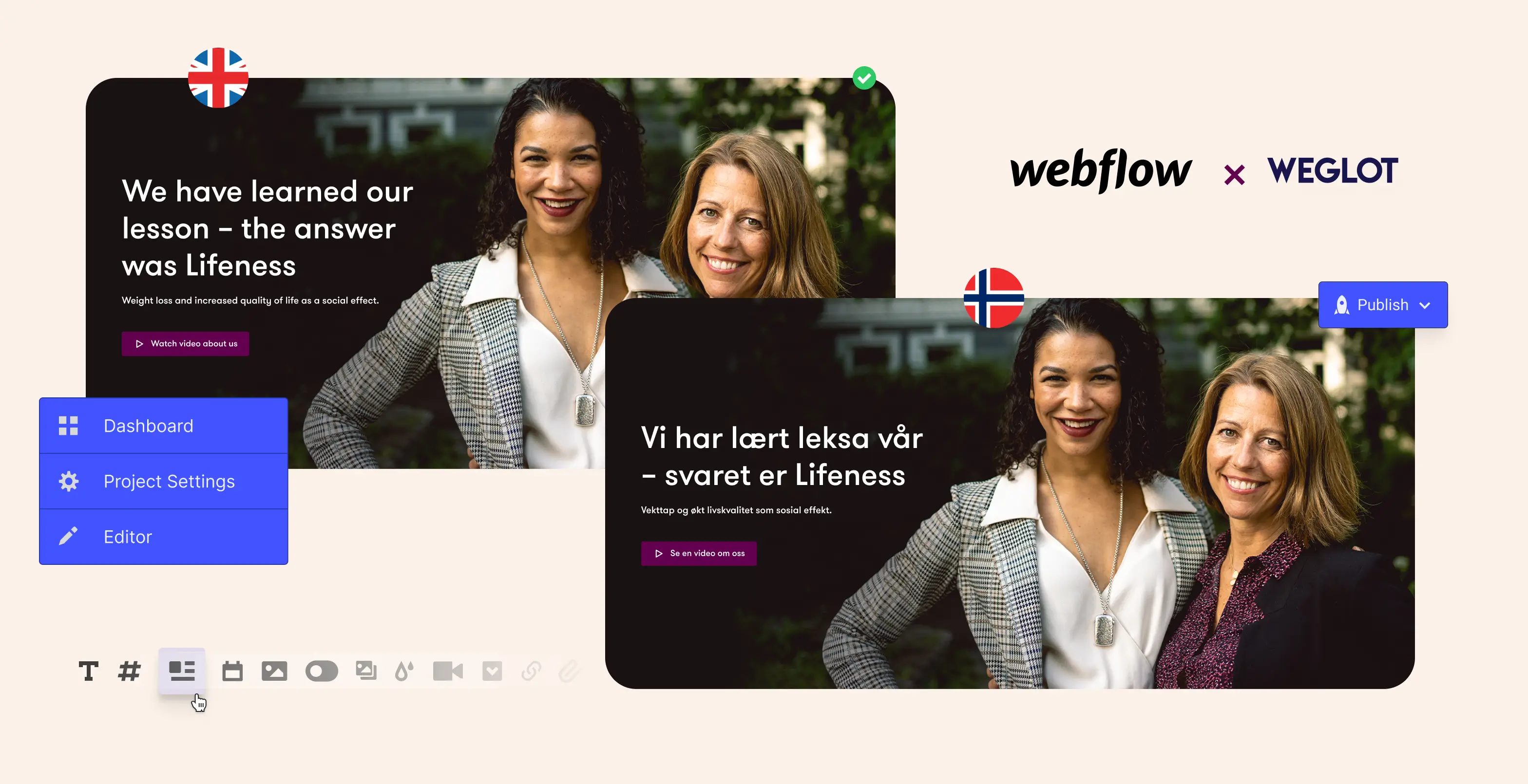The height and width of the screenshot is (784, 1528).
Task: Open the Dashboard menu item
Action: 163,426
